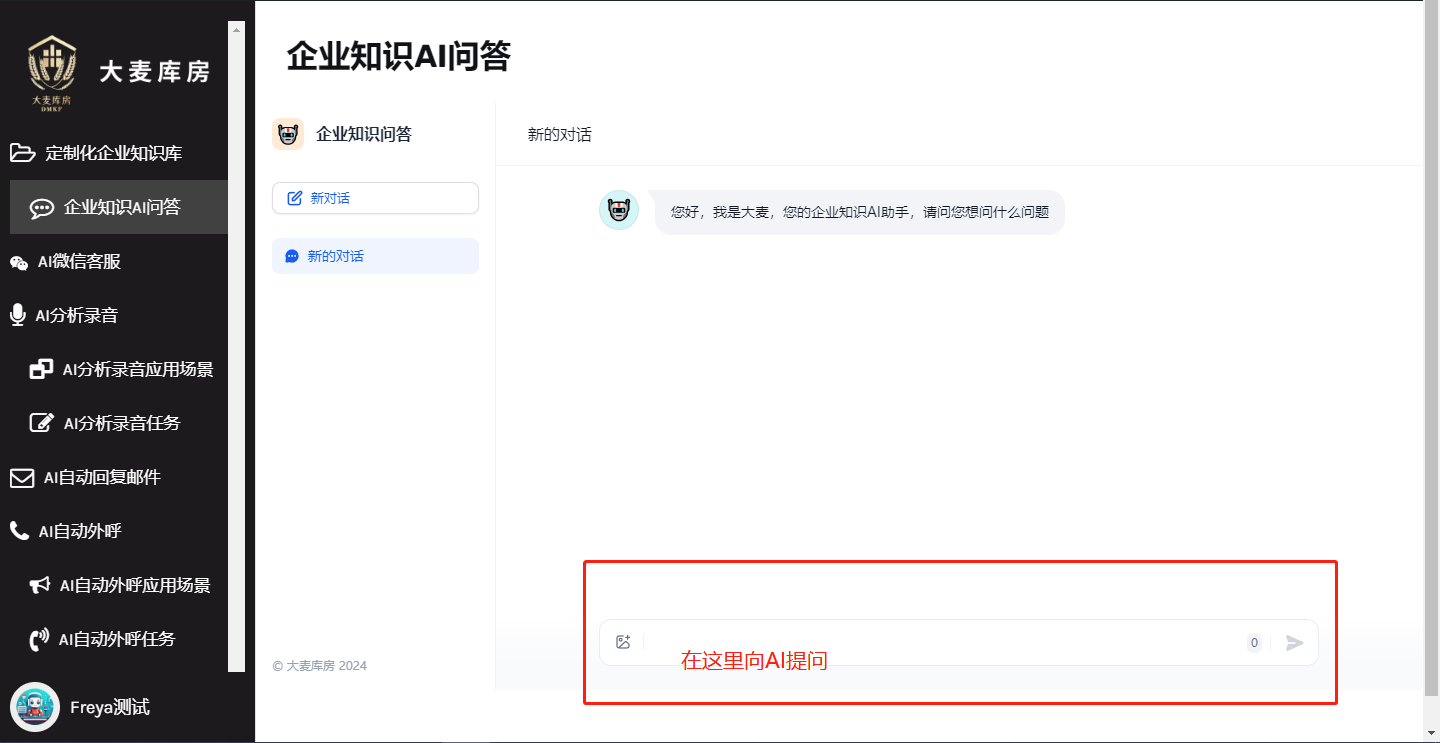Select the 企业知识AI问答 menu item
The height and width of the screenshot is (743, 1440).
point(119,207)
